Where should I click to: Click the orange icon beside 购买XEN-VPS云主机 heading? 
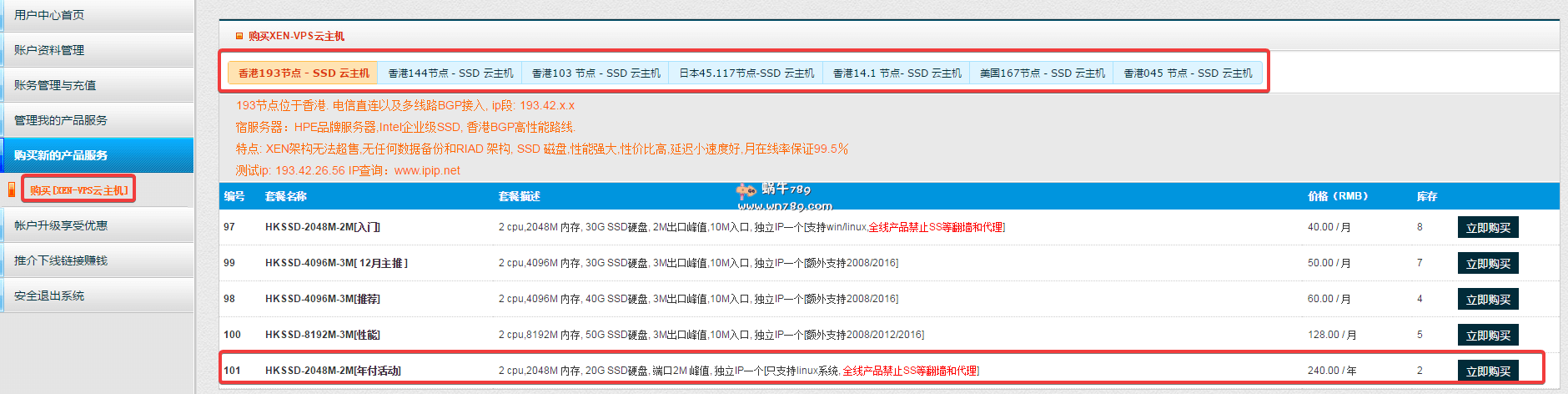[239, 36]
